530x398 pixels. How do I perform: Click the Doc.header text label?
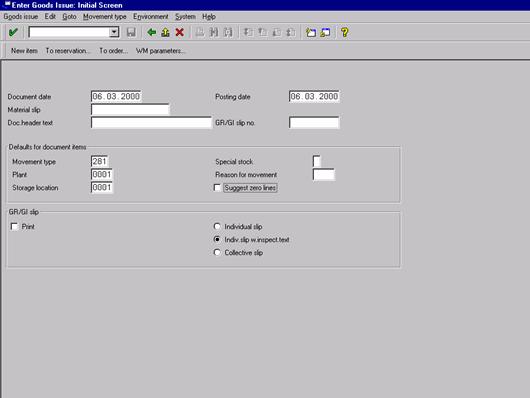point(30,123)
